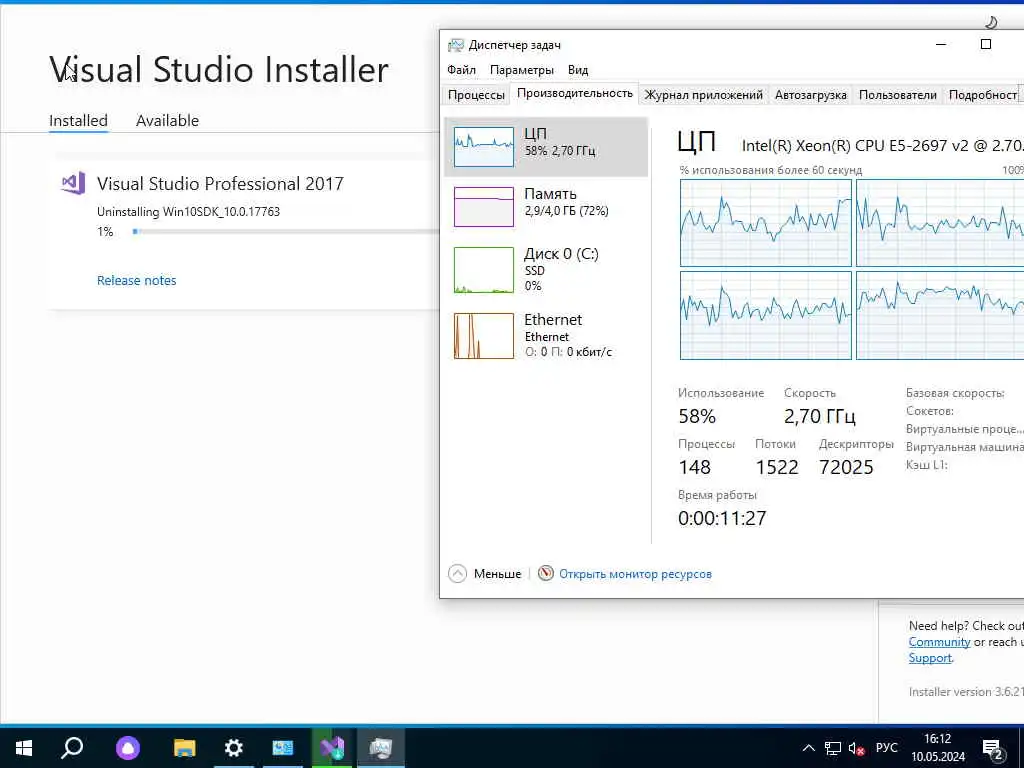Screen dimensions: 1024x768
Task: Collapse details with Меньше button
Action: point(485,573)
